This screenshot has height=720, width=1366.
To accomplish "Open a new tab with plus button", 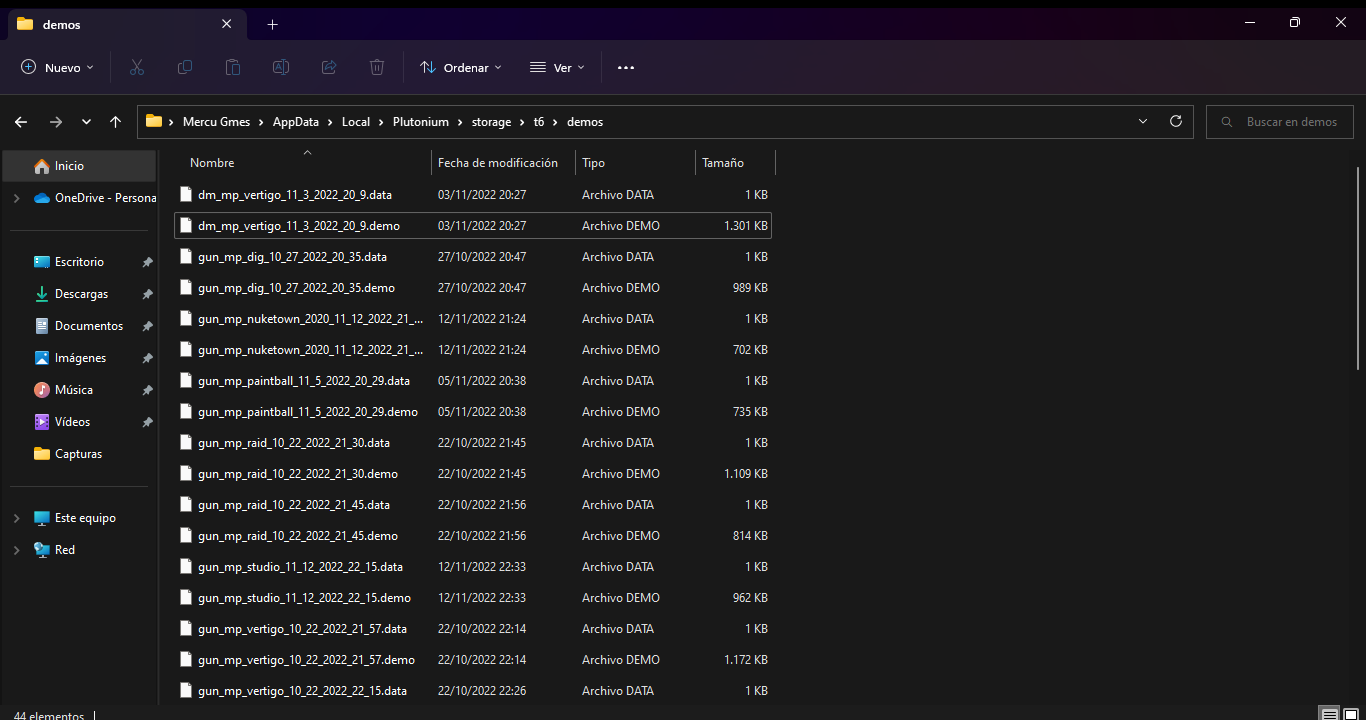I will point(272,24).
